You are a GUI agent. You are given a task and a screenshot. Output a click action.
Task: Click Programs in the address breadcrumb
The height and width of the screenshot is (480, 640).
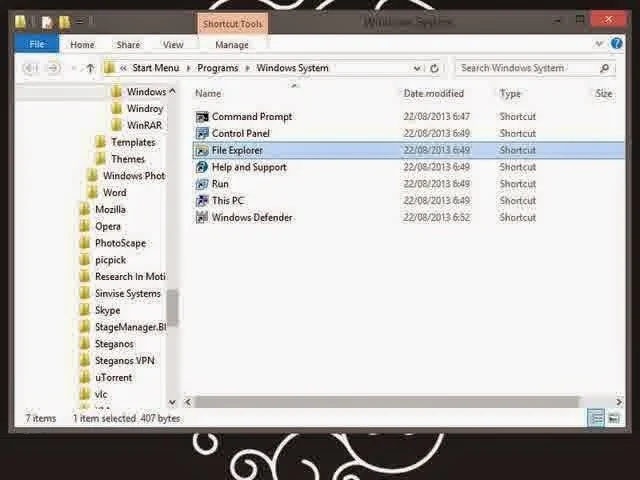click(x=218, y=68)
